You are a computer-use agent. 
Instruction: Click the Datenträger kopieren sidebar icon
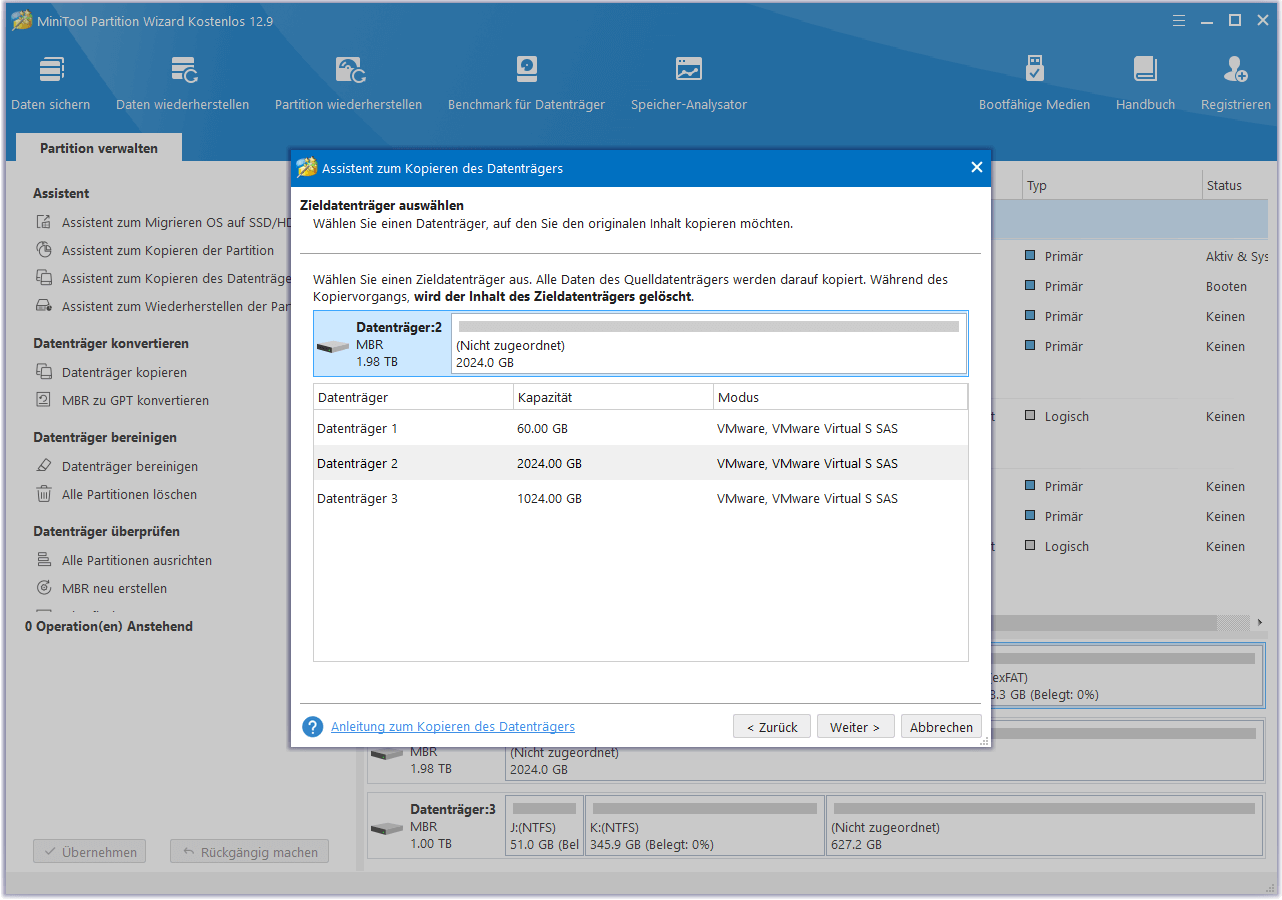click(x=44, y=372)
